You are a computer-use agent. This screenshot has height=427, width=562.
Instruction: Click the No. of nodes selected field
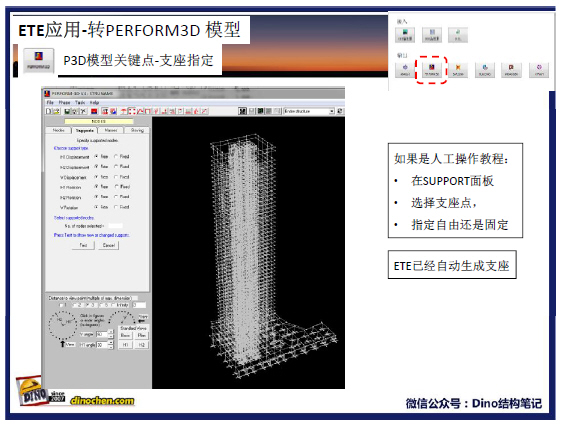tap(115, 226)
